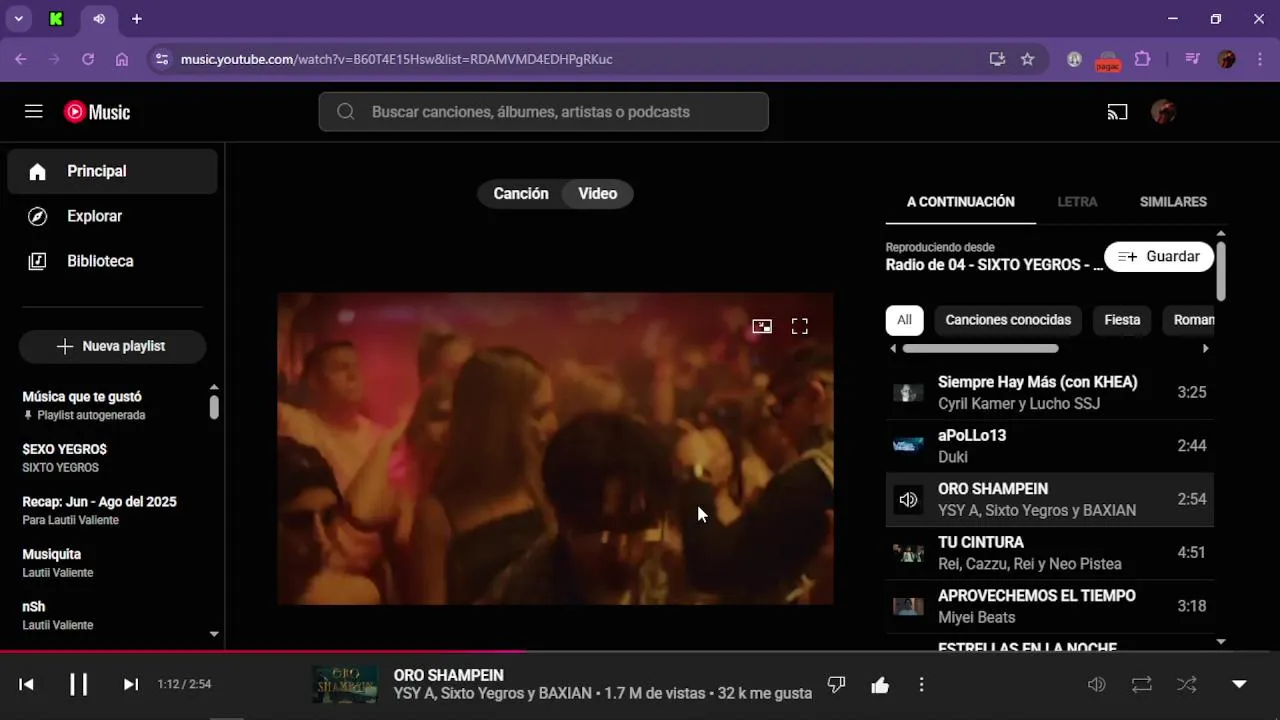Click the TU CINTURA thumbnail
Viewport: 1280px width, 720px height.
click(908, 553)
